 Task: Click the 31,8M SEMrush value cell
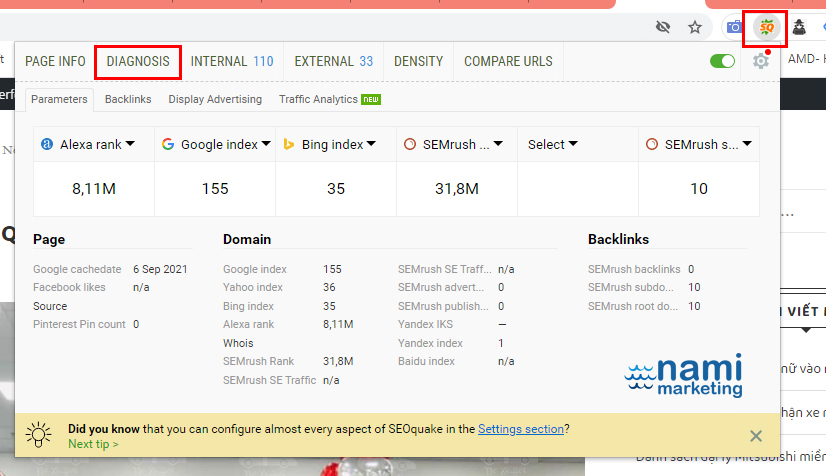pos(457,189)
